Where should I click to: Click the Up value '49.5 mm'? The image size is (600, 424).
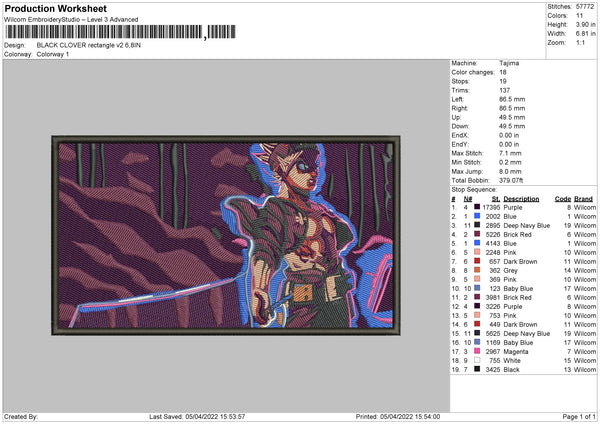coord(512,117)
